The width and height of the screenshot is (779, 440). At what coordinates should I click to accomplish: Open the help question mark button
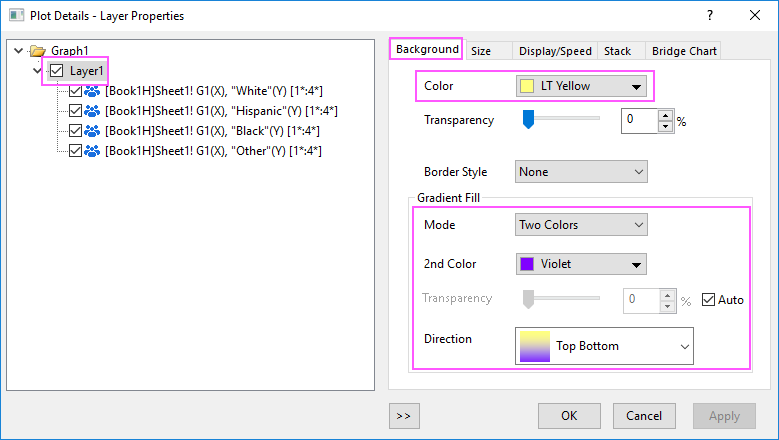(x=710, y=15)
